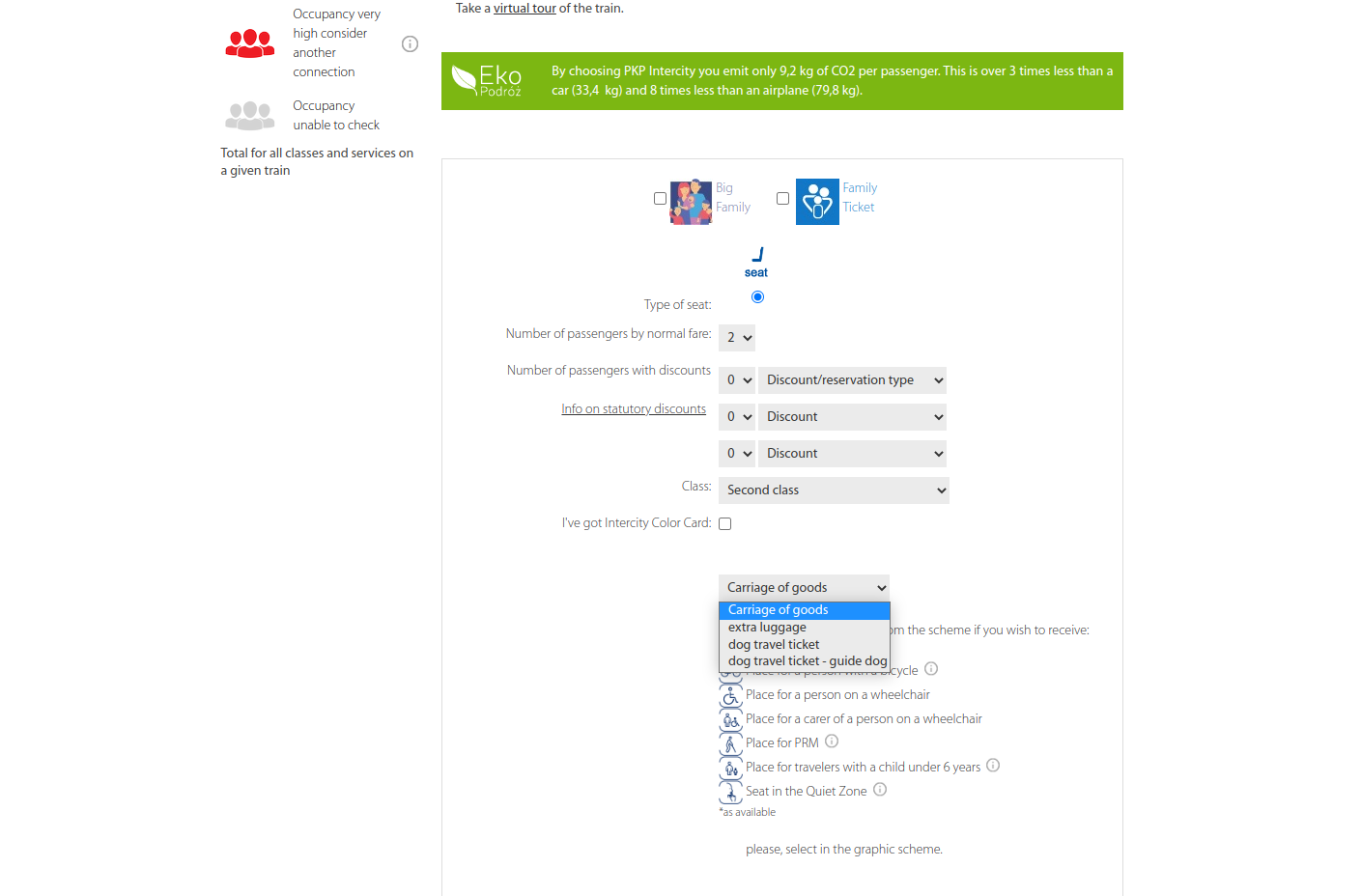This screenshot has width=1361, height=896.
Task: Tick the Family Ticket checkbox
Action: tap(782, 198)
